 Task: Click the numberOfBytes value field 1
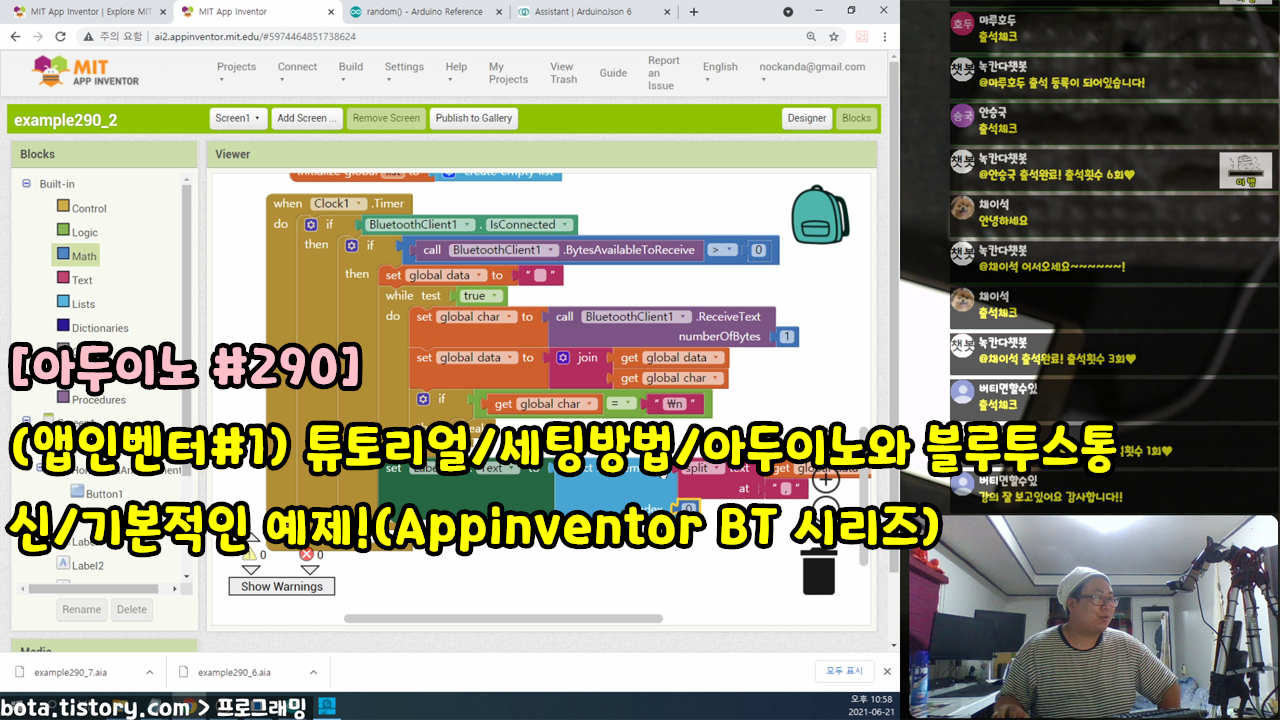click(788, 337)
